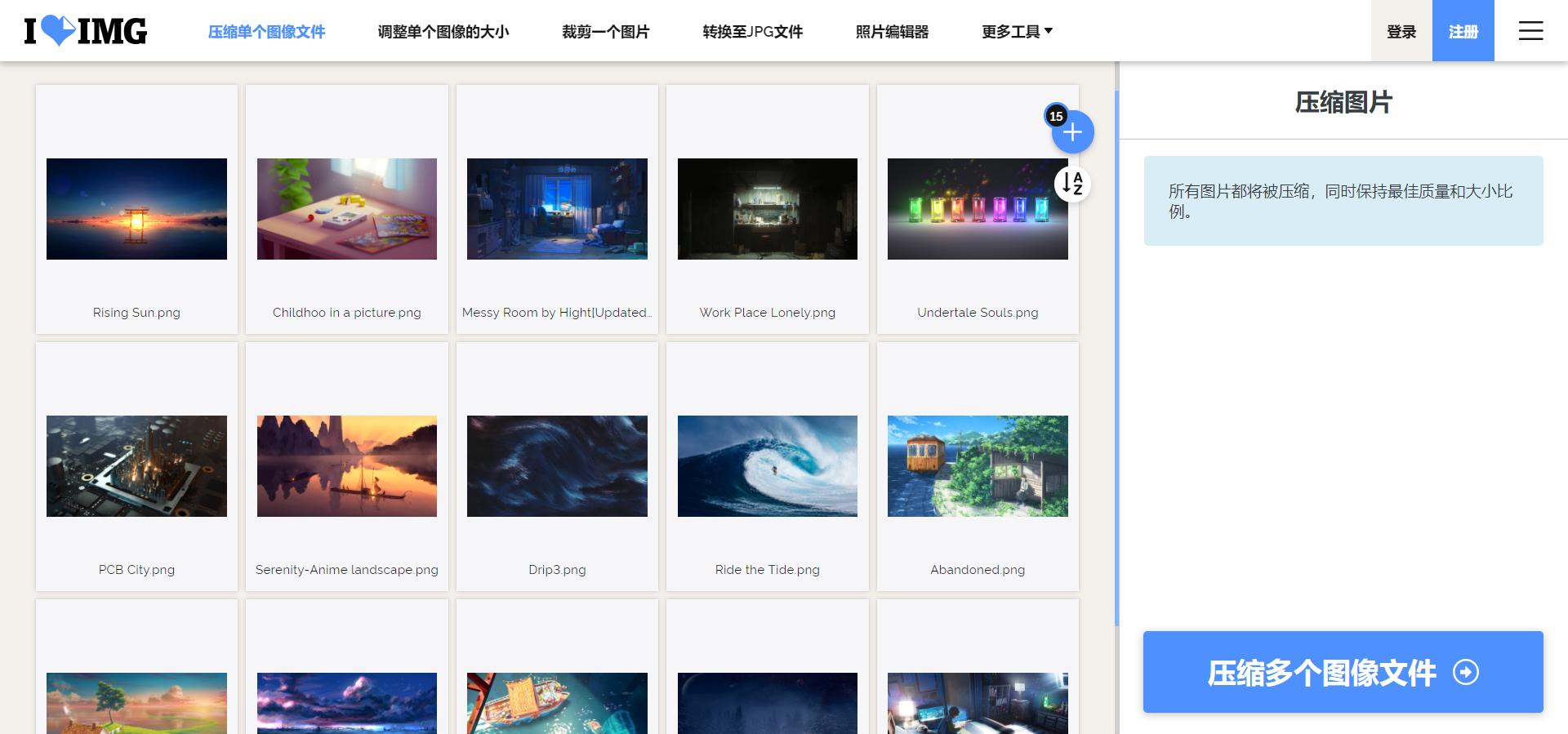The image size is (1568, 734).
Task: Select the Rising Sun.png thumbnail
Action: point(136,209)
